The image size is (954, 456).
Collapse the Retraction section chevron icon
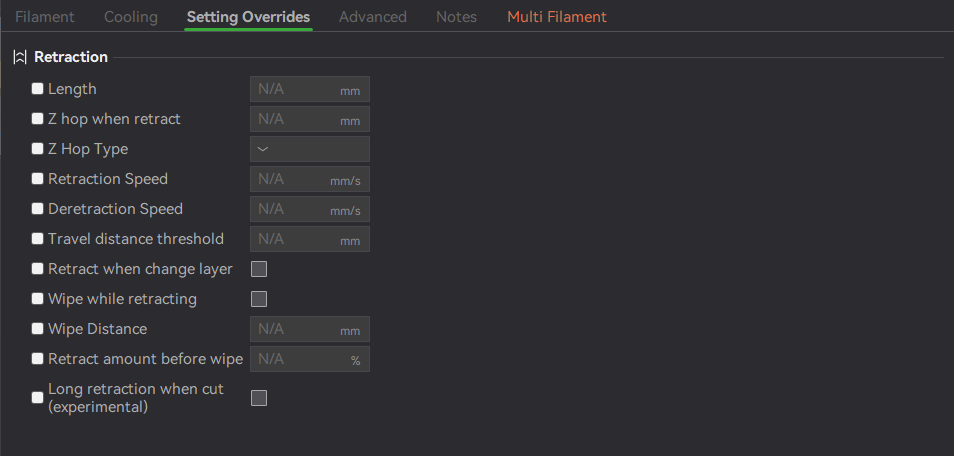click(x=20, y=57)
